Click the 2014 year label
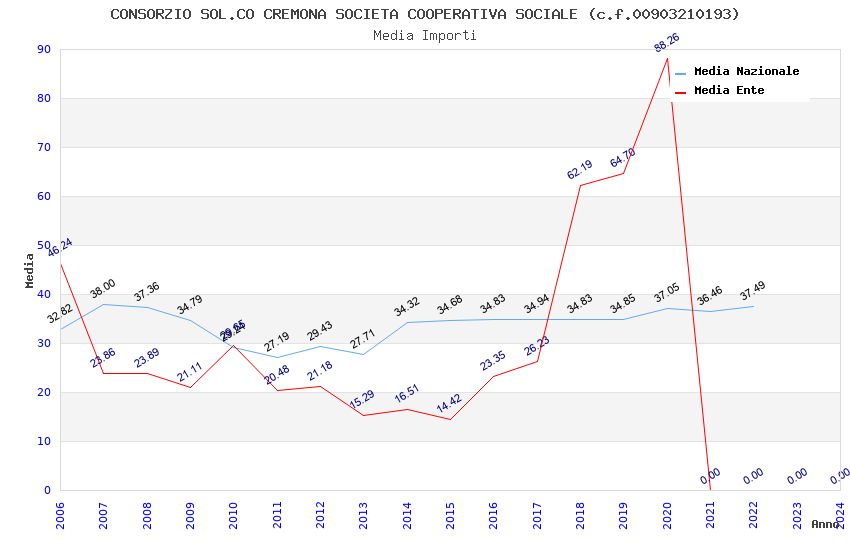Viewport: 850px width, 550px height. tap(407, 515)
